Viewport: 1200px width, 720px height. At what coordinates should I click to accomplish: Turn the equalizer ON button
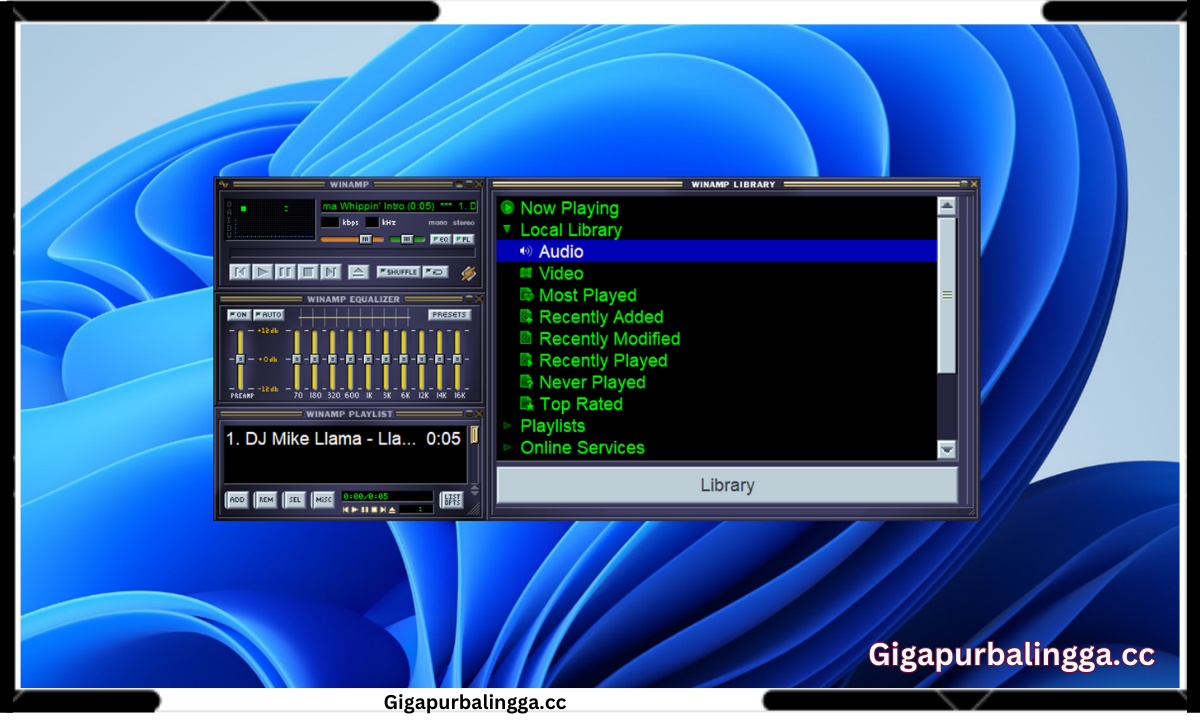tap(239, 315)
